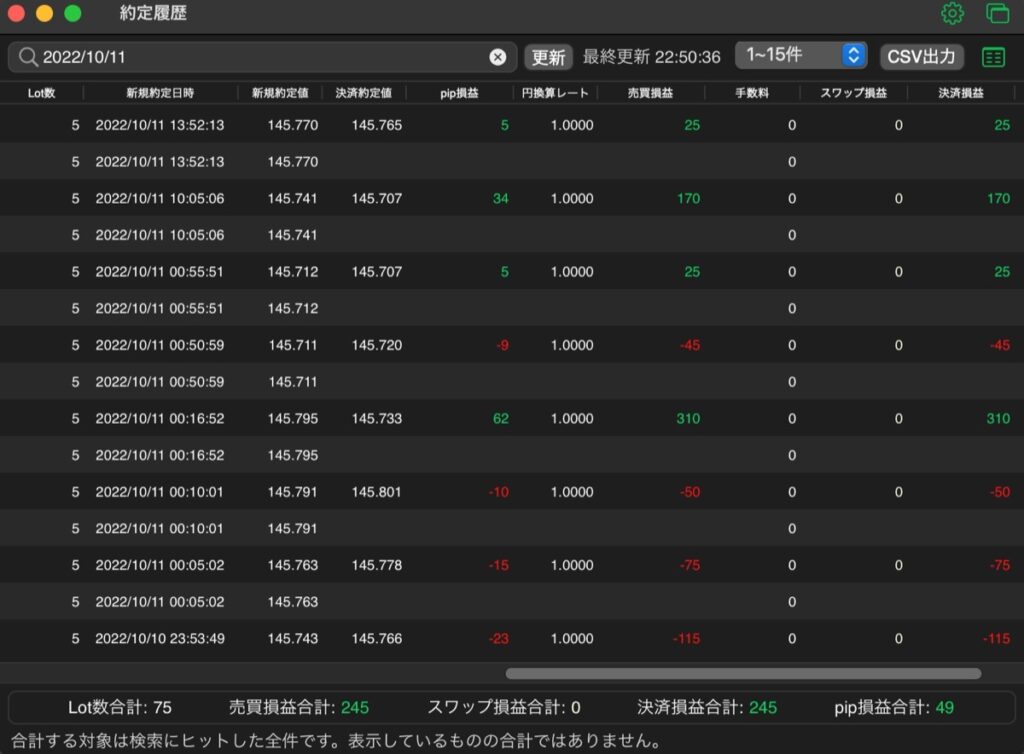Click the Lot数合計: 75 summary
The height and width of the screenshot is (754, 1024).
click(120, 708)
